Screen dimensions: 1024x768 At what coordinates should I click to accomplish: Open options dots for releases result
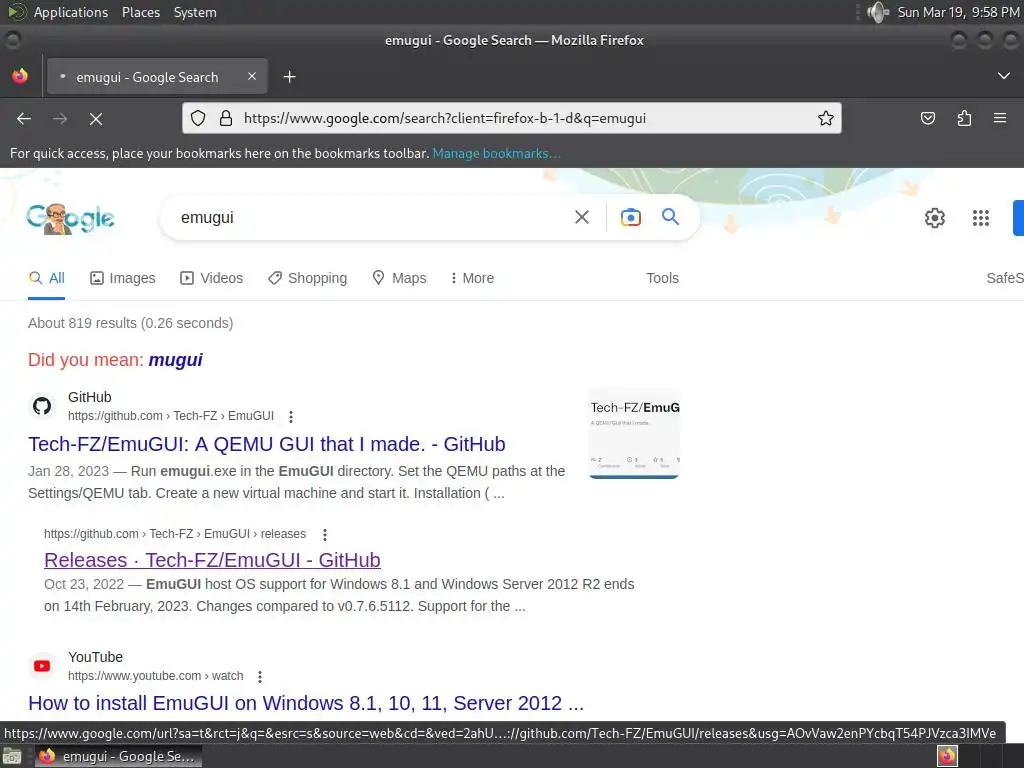(x=325, y=535)
